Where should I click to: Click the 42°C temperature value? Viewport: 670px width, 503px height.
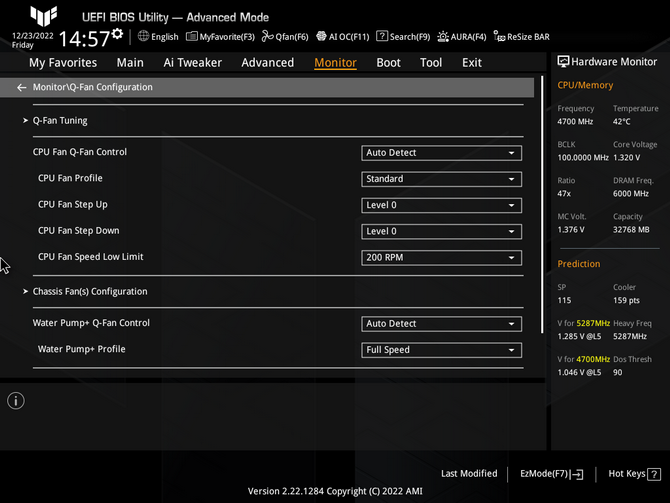(622, 122)
